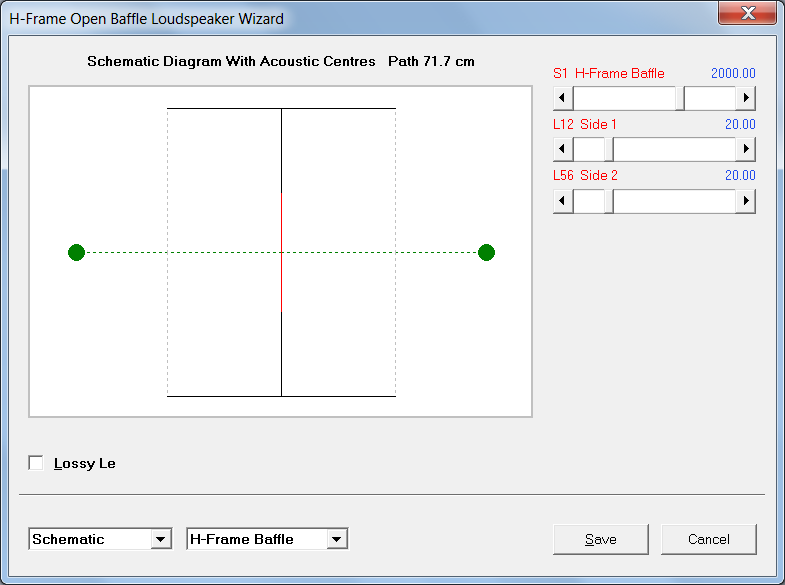Click the left green acoustic centre dot
The width and height of the screenshot is (785, 585).
[x=76, y=252]
